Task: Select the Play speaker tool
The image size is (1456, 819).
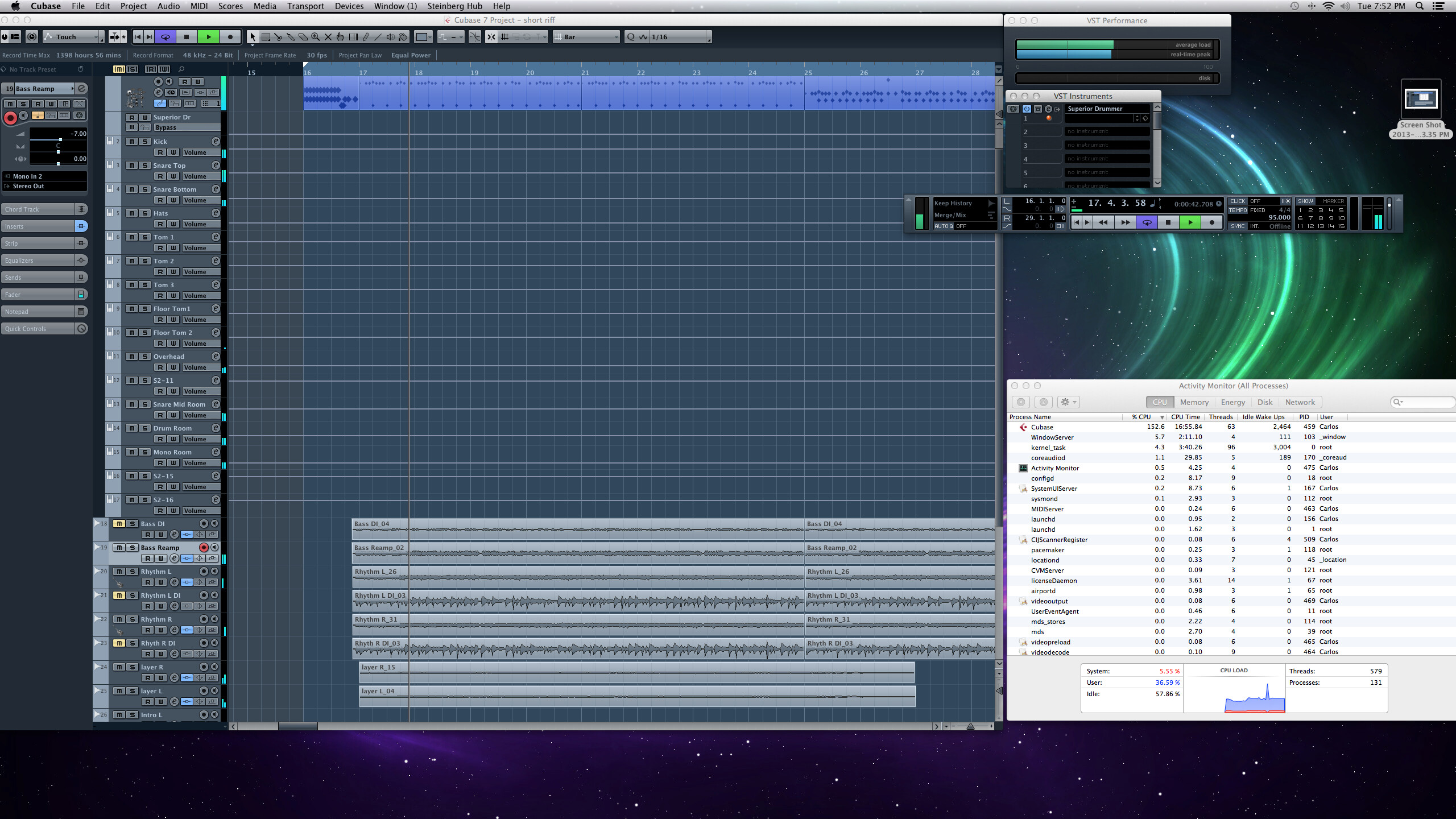Action: click(x=391, y=37)
